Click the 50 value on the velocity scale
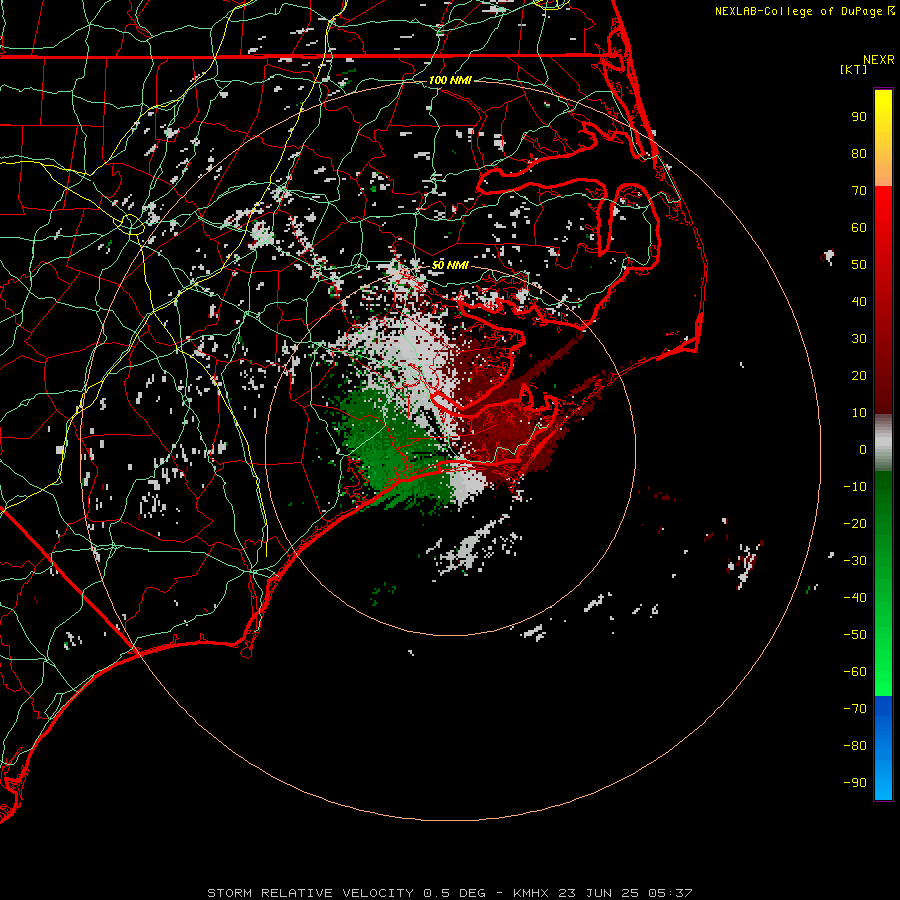The image size is (900, 900). [859, 265]
